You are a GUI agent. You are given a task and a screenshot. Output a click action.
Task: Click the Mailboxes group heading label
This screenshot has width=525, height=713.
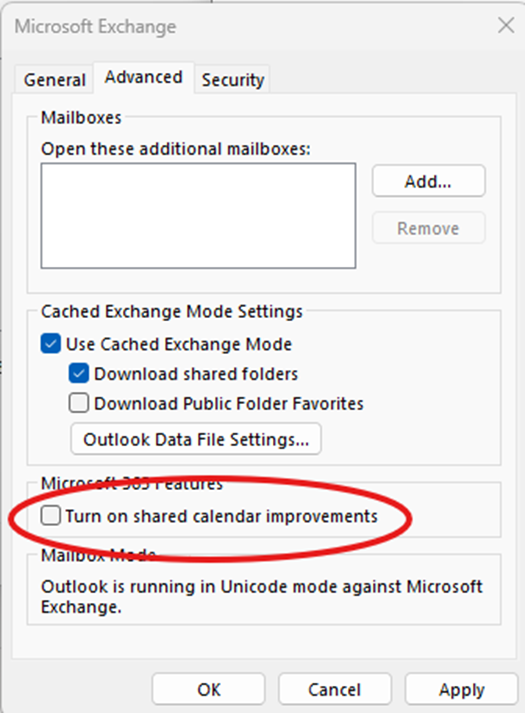(81, 118)
